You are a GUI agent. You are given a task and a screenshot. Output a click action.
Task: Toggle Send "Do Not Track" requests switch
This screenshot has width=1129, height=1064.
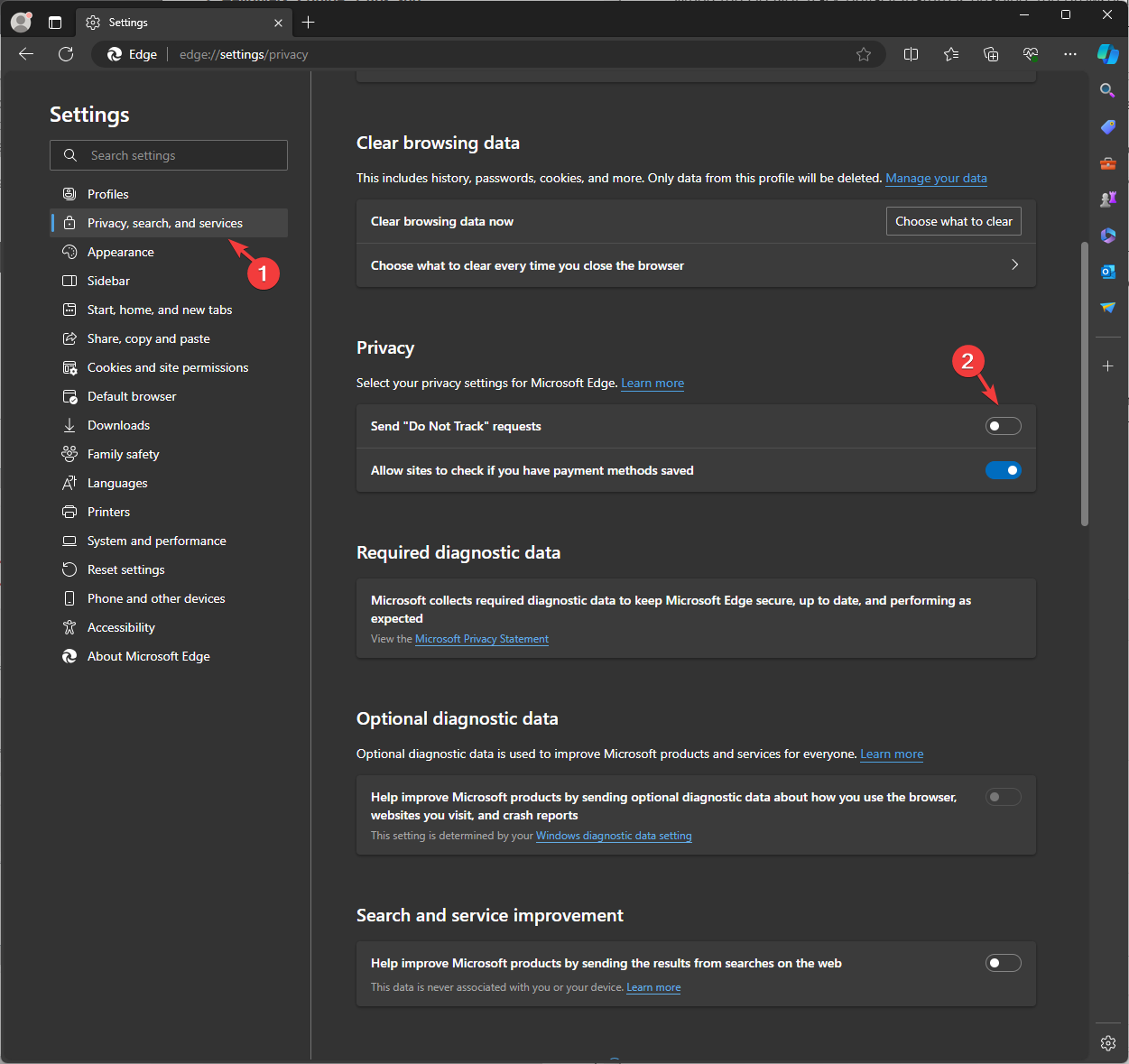1004,426
